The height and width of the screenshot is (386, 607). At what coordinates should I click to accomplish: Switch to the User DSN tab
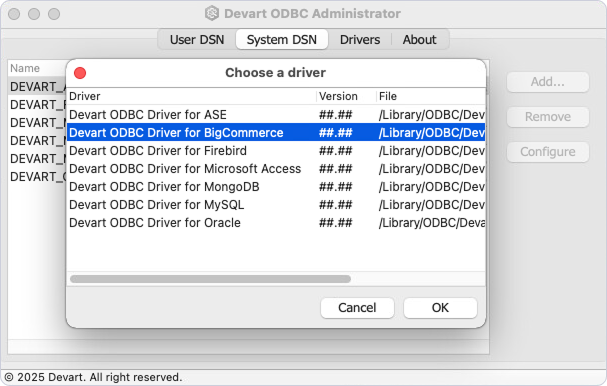[x=197, y=39]
